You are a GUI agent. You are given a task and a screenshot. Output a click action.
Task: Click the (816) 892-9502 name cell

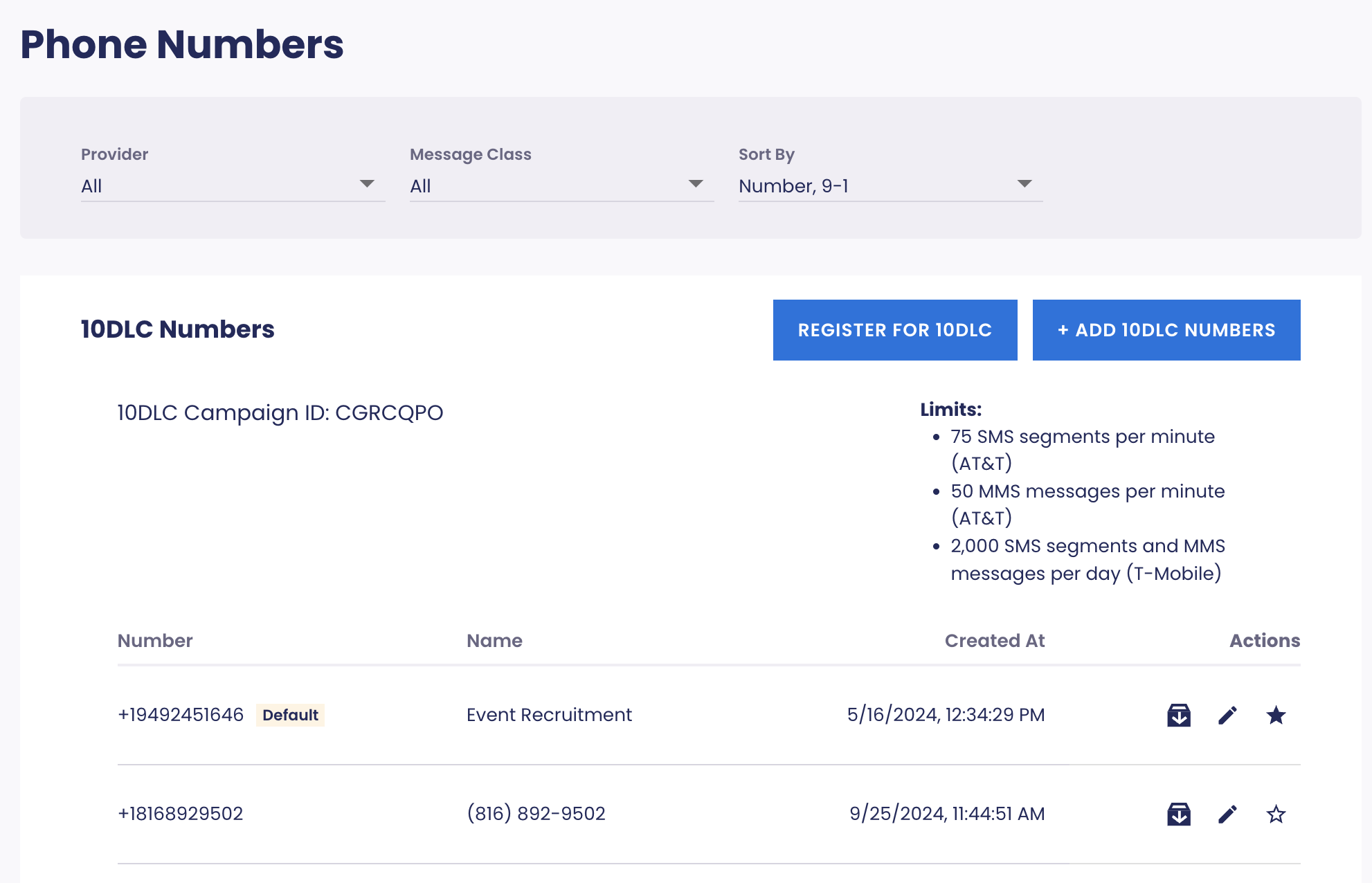pos(536,814)
